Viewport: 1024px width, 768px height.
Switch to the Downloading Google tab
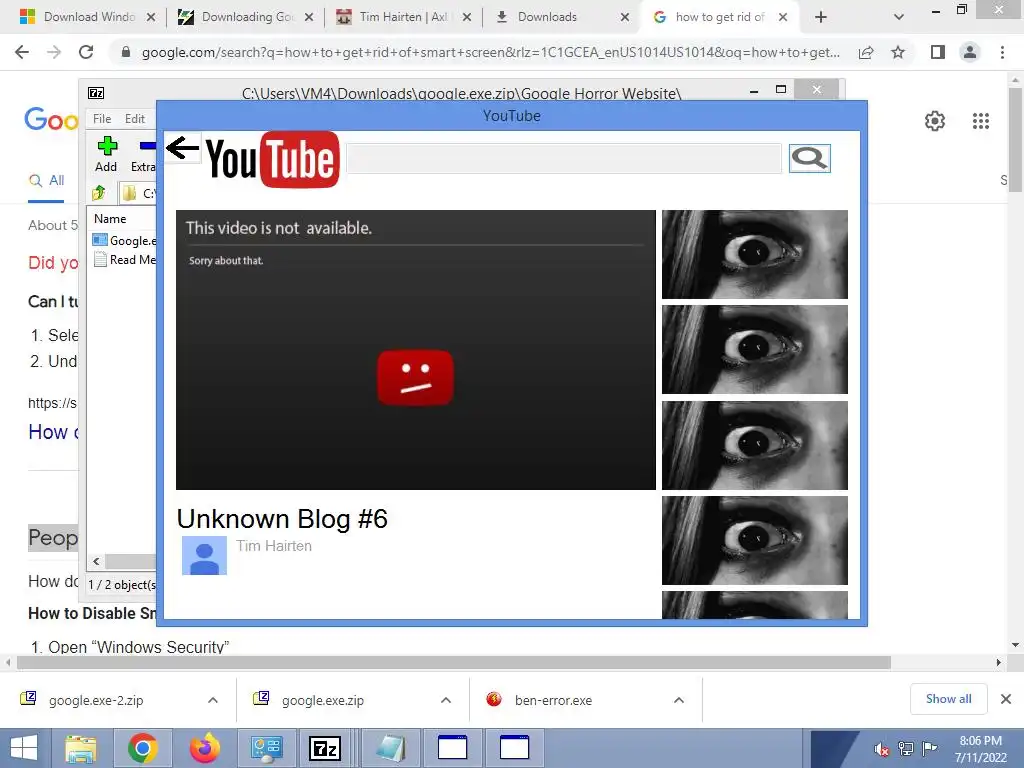coord(246,17)
